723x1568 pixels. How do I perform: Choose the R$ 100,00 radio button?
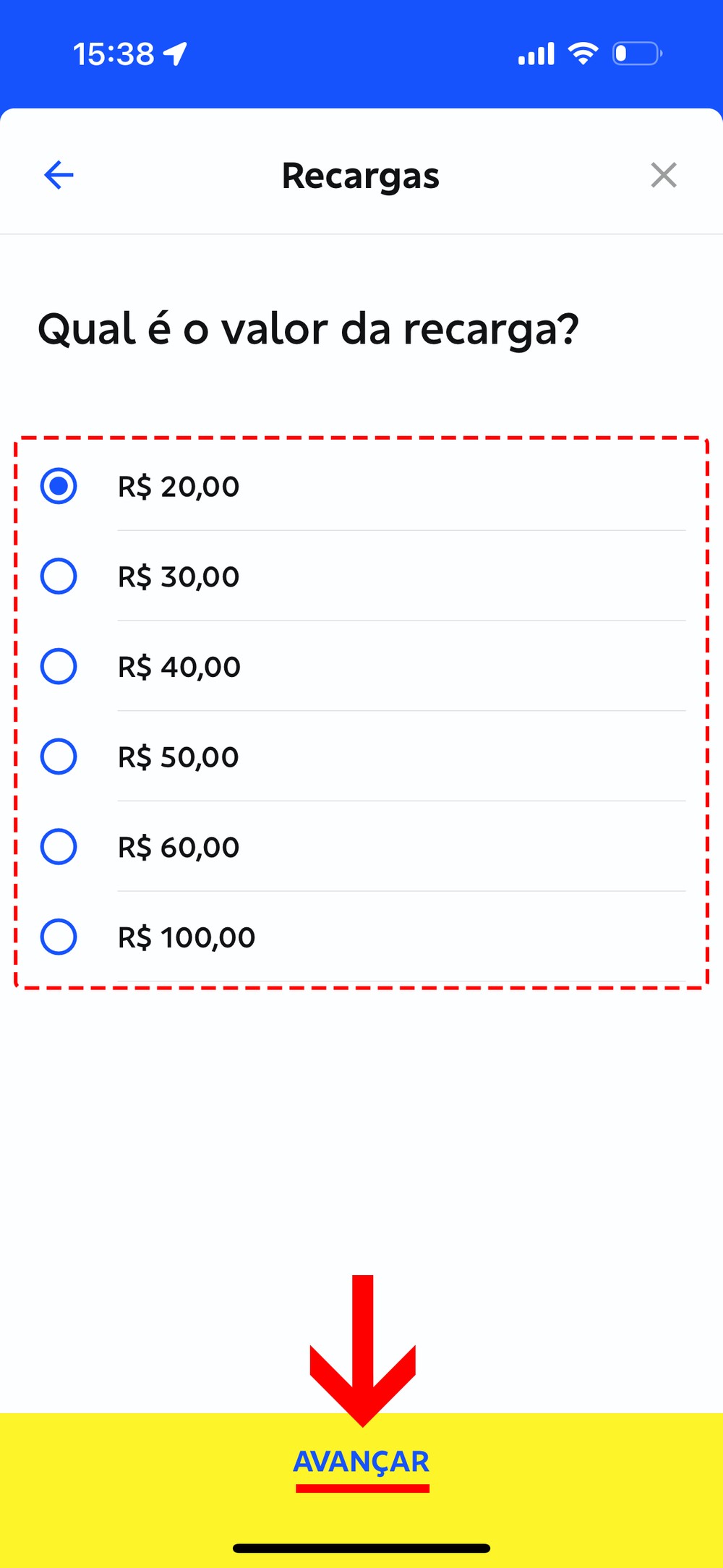point(59,937)
